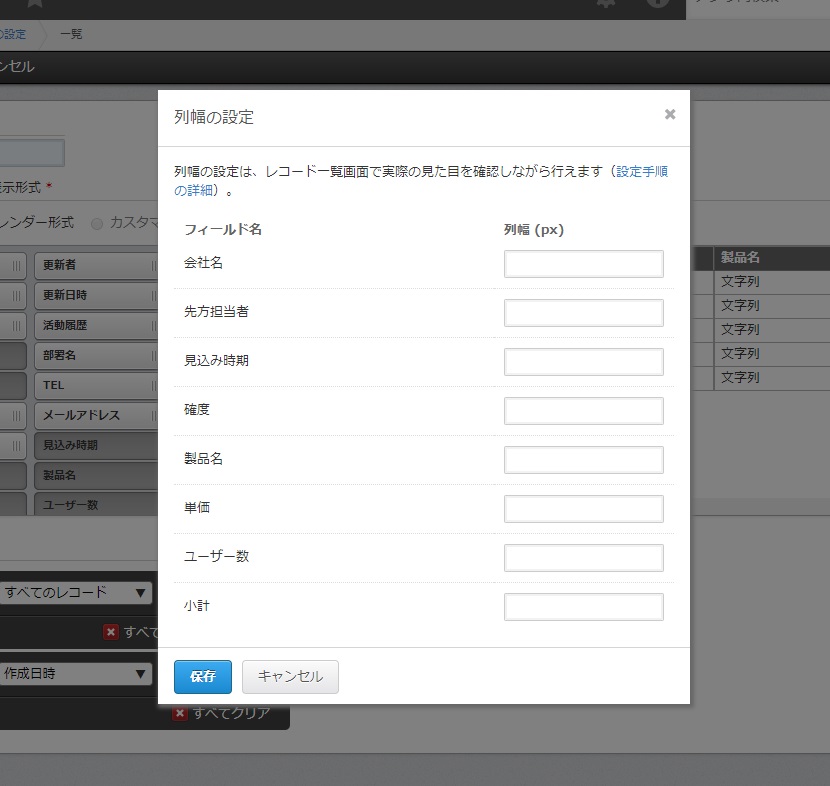Select the ユーザー数 field item in background list

pyautogui.click(x=96, y=504)
